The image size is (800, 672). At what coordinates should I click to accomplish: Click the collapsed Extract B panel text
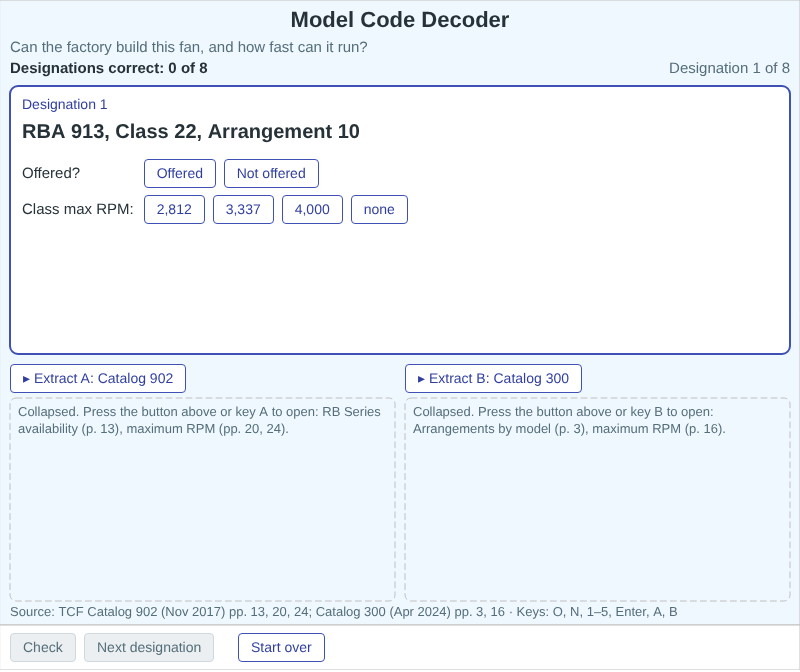tap(569, 420)
